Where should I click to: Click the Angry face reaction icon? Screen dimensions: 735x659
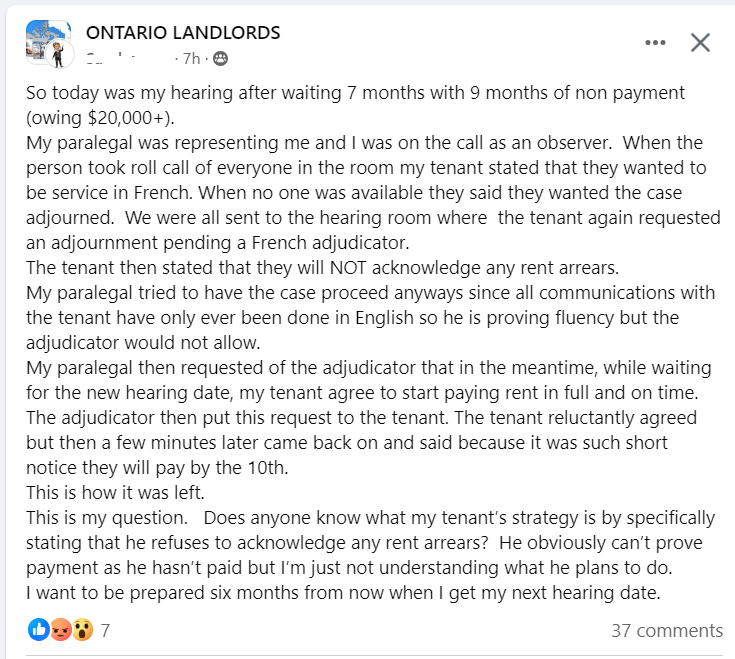pos(60,629)
